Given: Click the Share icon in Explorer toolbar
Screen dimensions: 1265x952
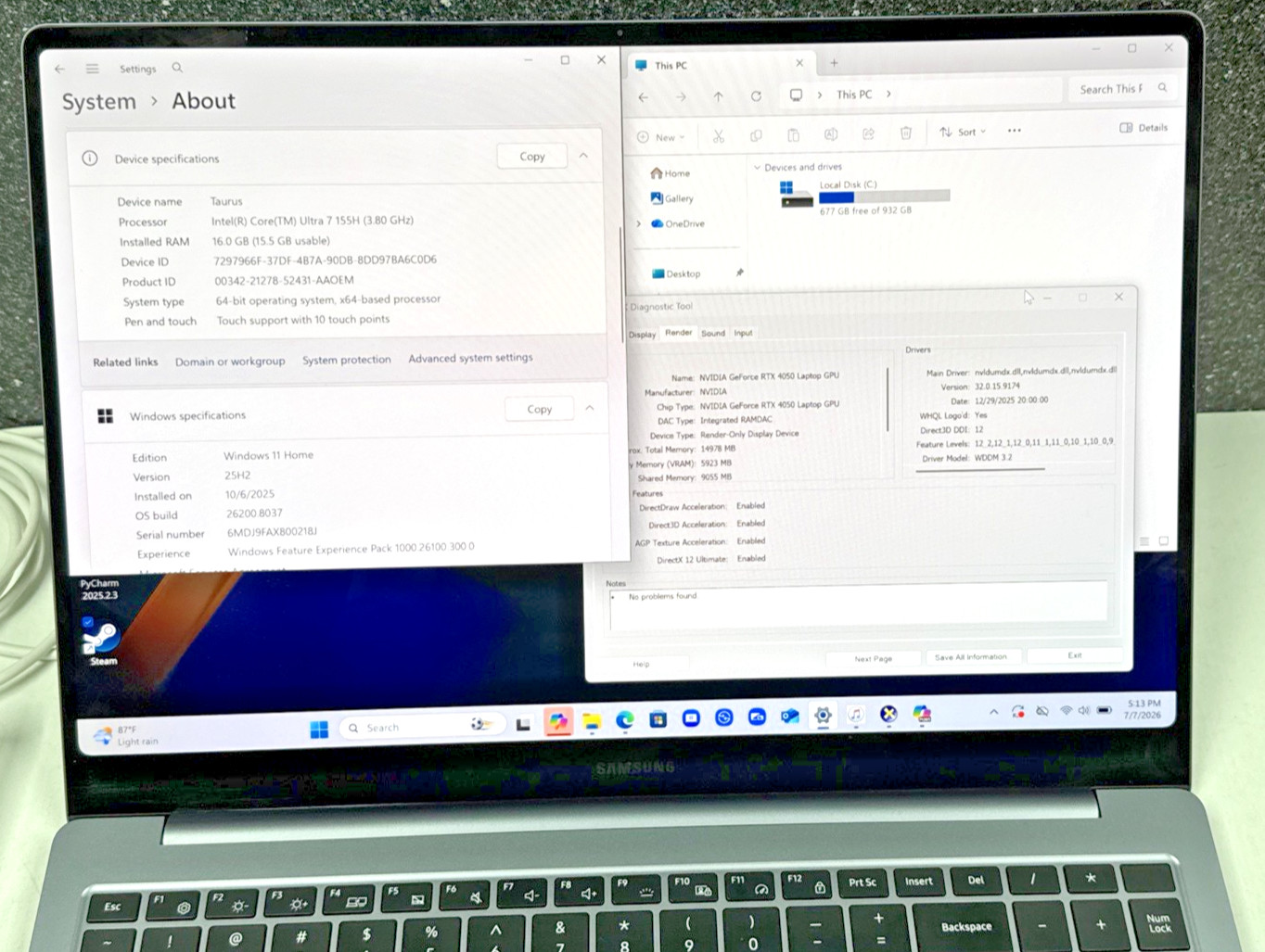Looking at the screenshot, I should [868, 134].
